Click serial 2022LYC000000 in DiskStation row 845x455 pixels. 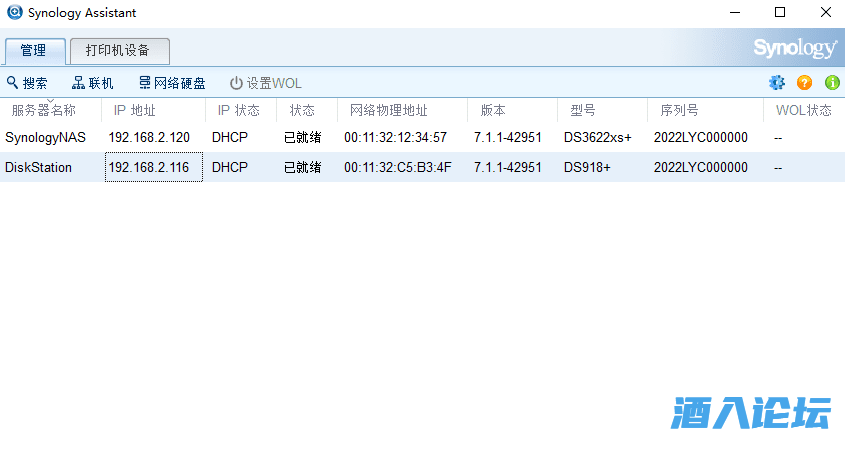pos(701,167)
